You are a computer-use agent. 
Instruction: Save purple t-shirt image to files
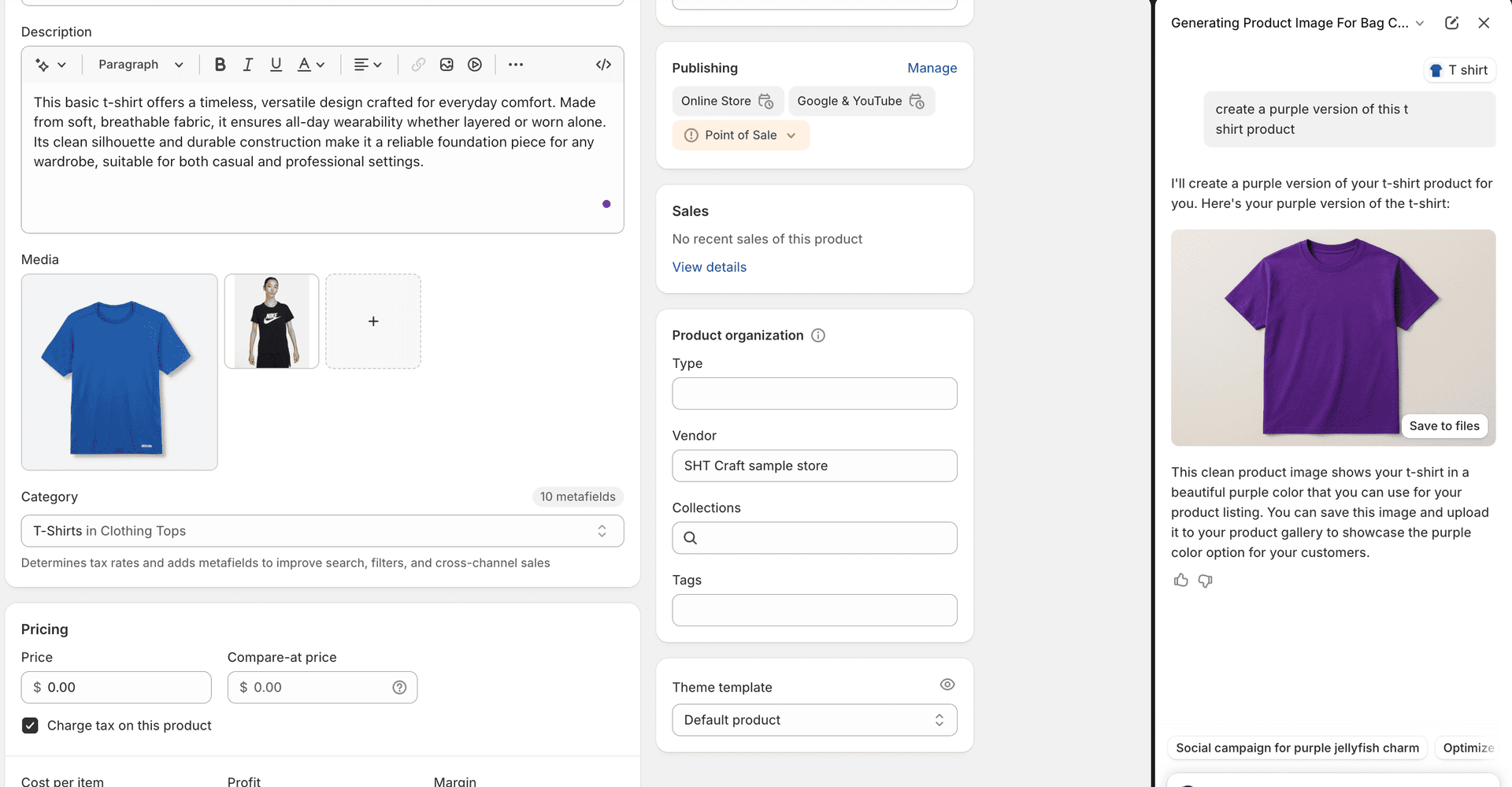pyautogui.click(x=1444, y=426)
